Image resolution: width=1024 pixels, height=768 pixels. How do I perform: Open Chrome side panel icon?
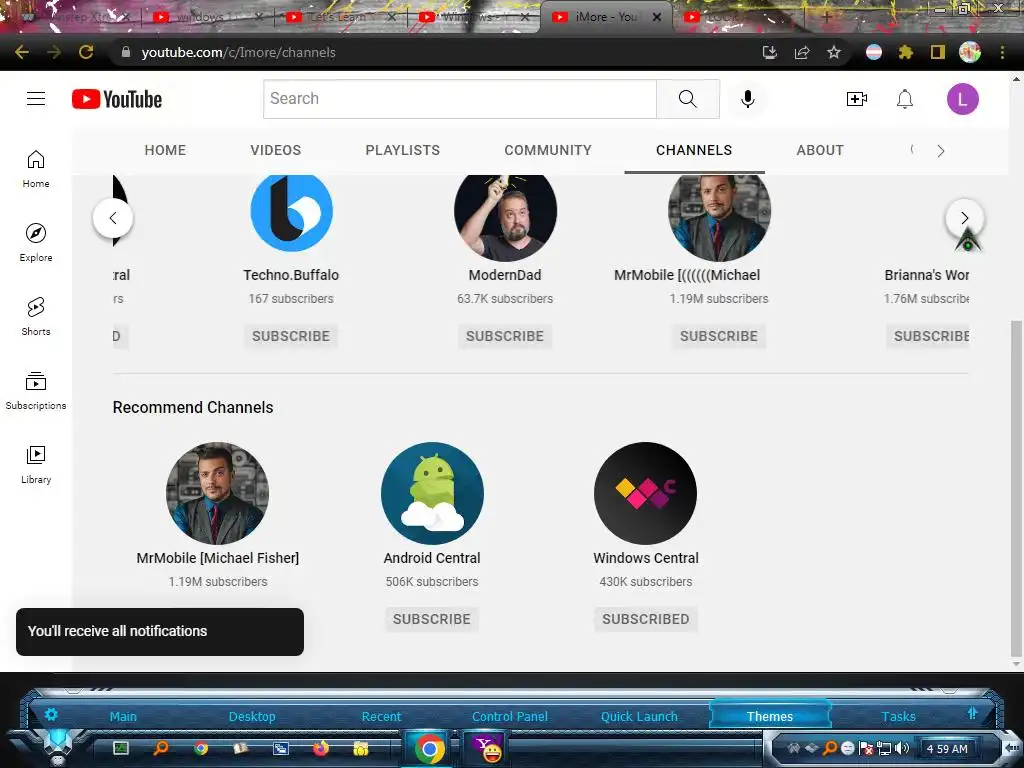[x=938, y=52]
